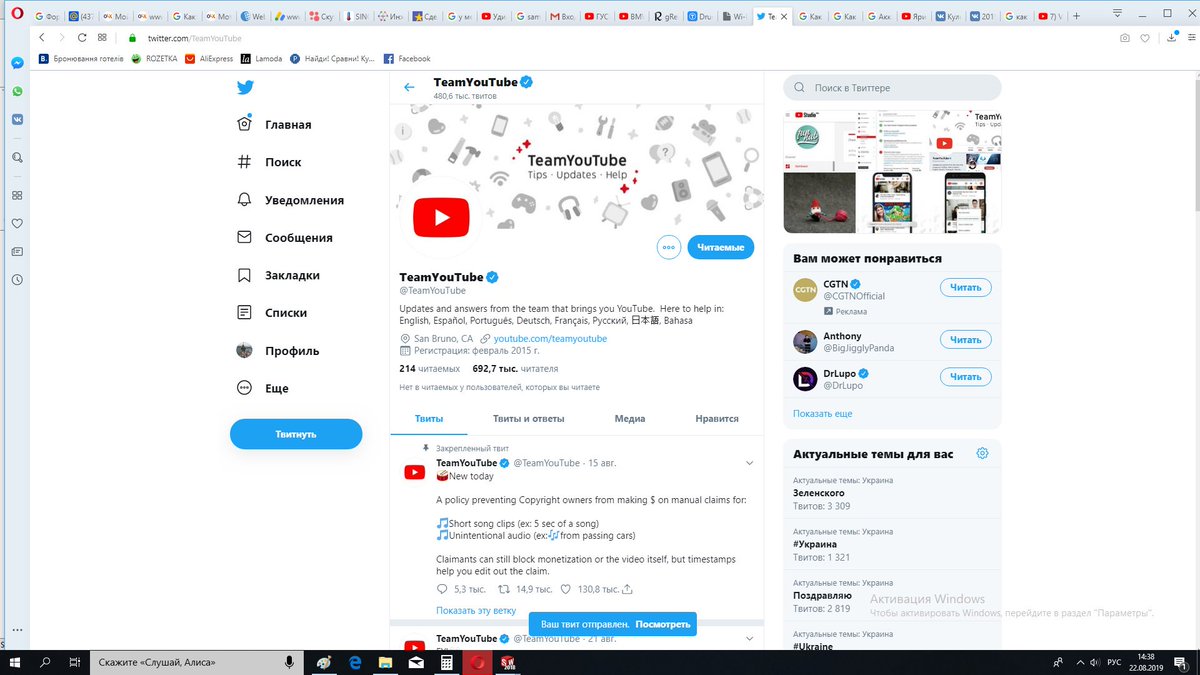This screenshot has width=1200, height=675.
Task: Click Показать эту ветку link
Action: click(x=476, y=610)
